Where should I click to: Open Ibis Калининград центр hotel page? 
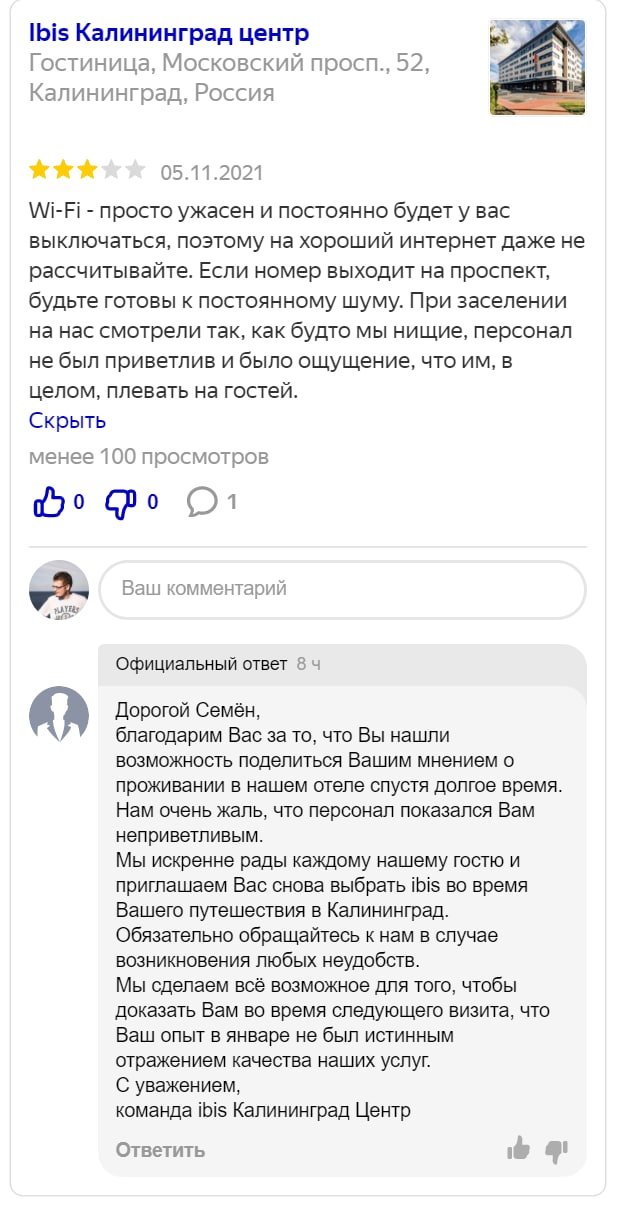point(169,33)
